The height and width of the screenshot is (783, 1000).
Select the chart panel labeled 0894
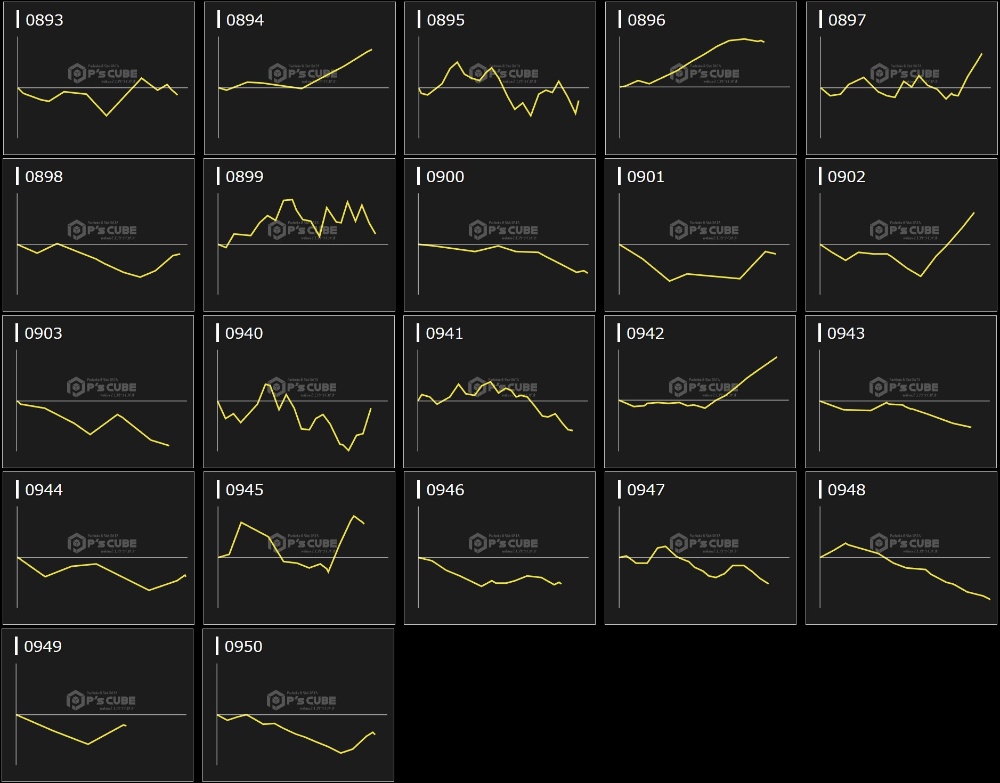298,78
